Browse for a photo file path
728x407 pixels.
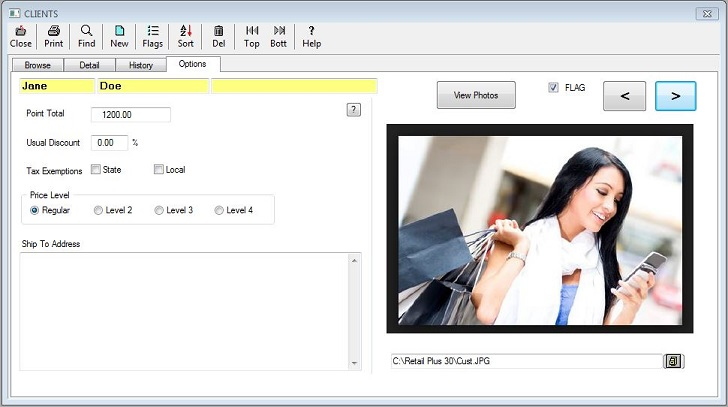[673, 361]
